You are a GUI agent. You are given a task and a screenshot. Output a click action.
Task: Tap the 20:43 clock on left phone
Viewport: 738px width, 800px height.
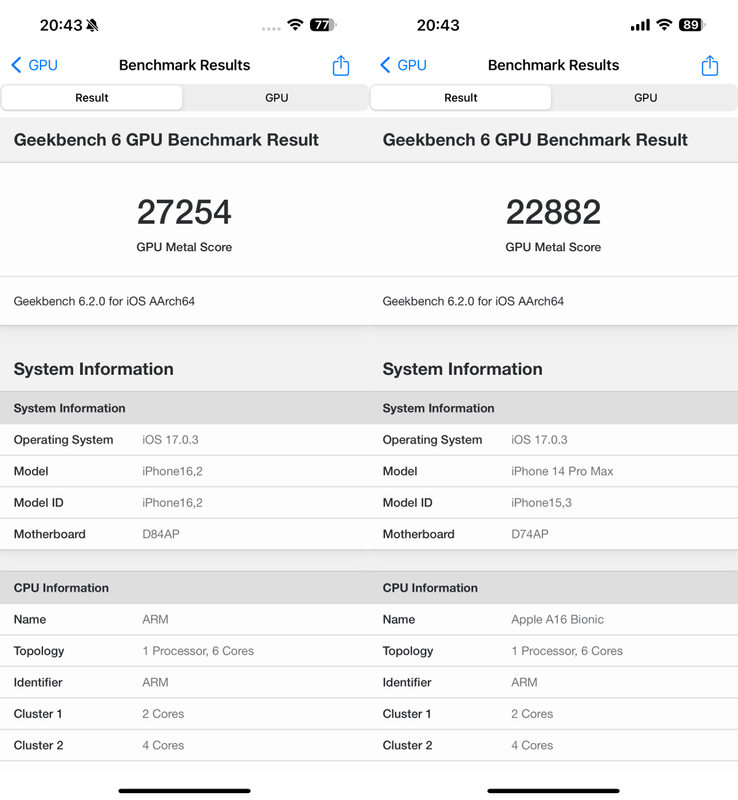(x=61, y=25)
